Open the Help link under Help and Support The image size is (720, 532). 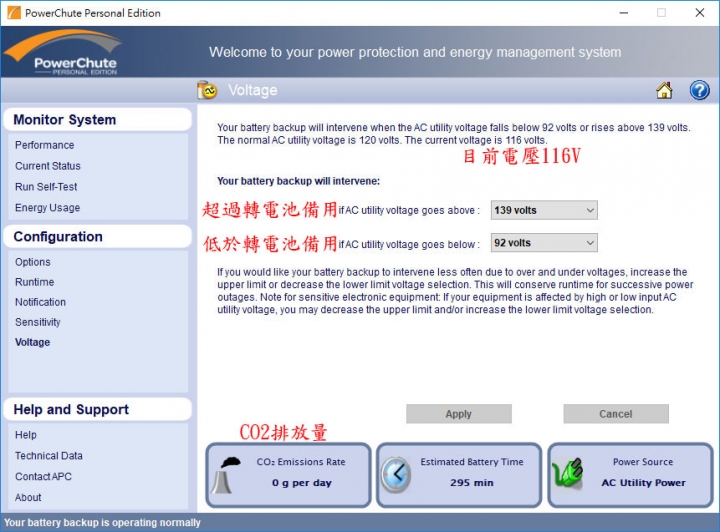coord(26,435)
